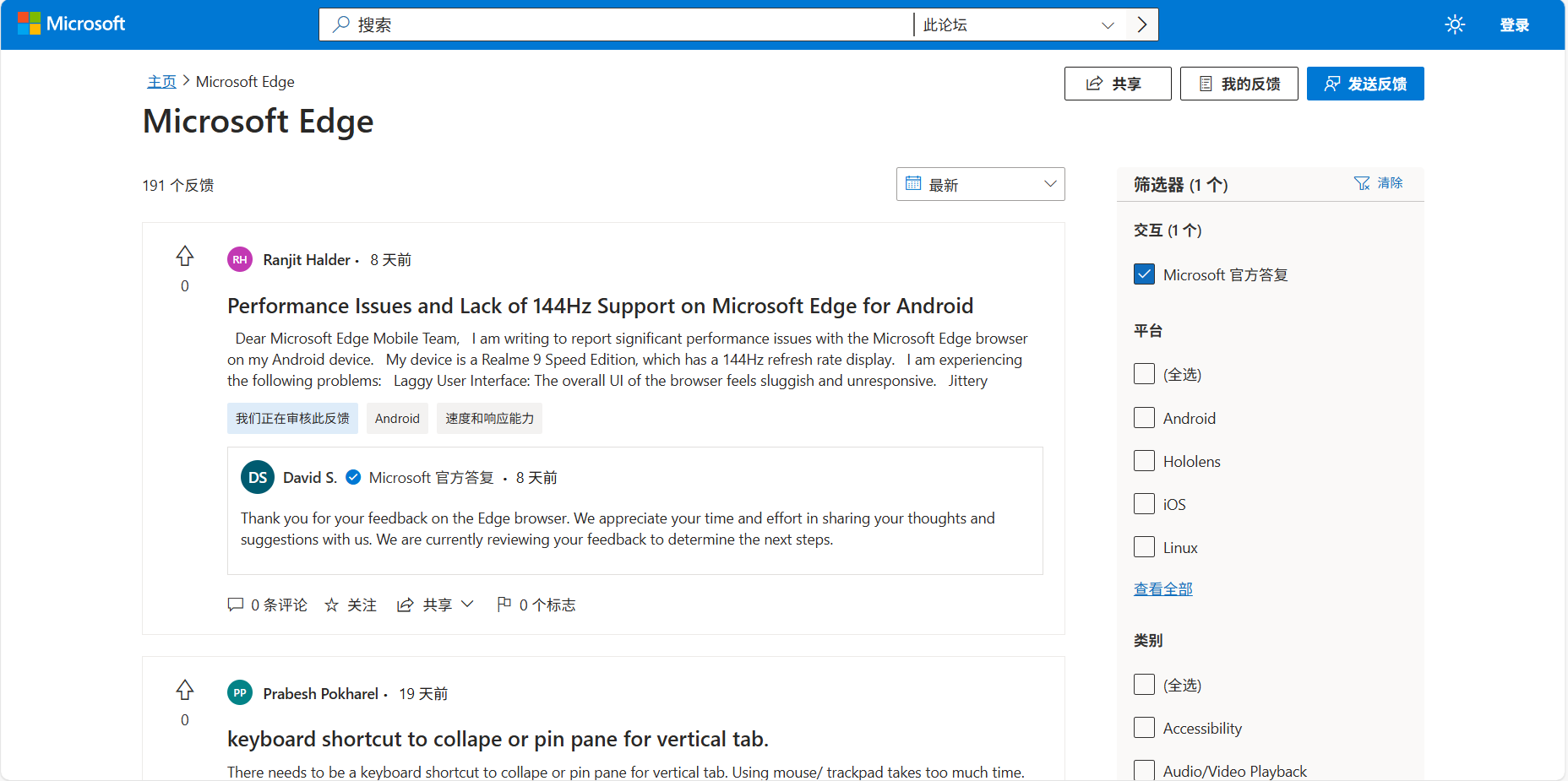This screenshot has height=781, width=1568.
Task: Click the Microsoft logo
Action: 72,24
